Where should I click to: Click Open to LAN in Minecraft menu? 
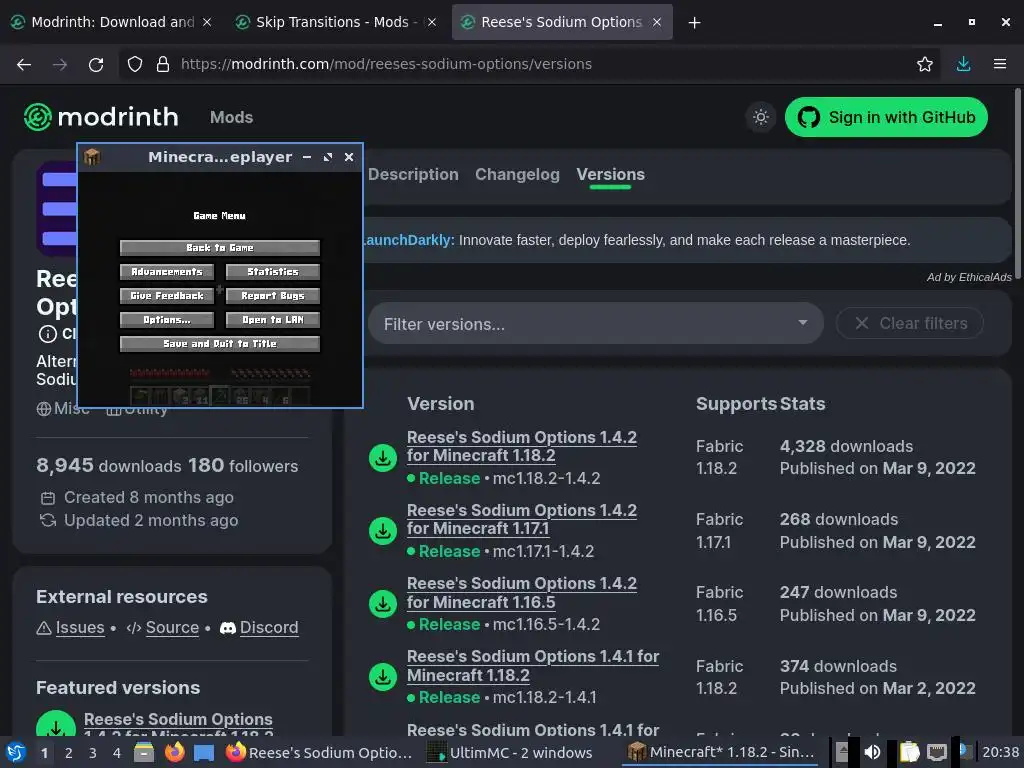click(x=272, y=320)
